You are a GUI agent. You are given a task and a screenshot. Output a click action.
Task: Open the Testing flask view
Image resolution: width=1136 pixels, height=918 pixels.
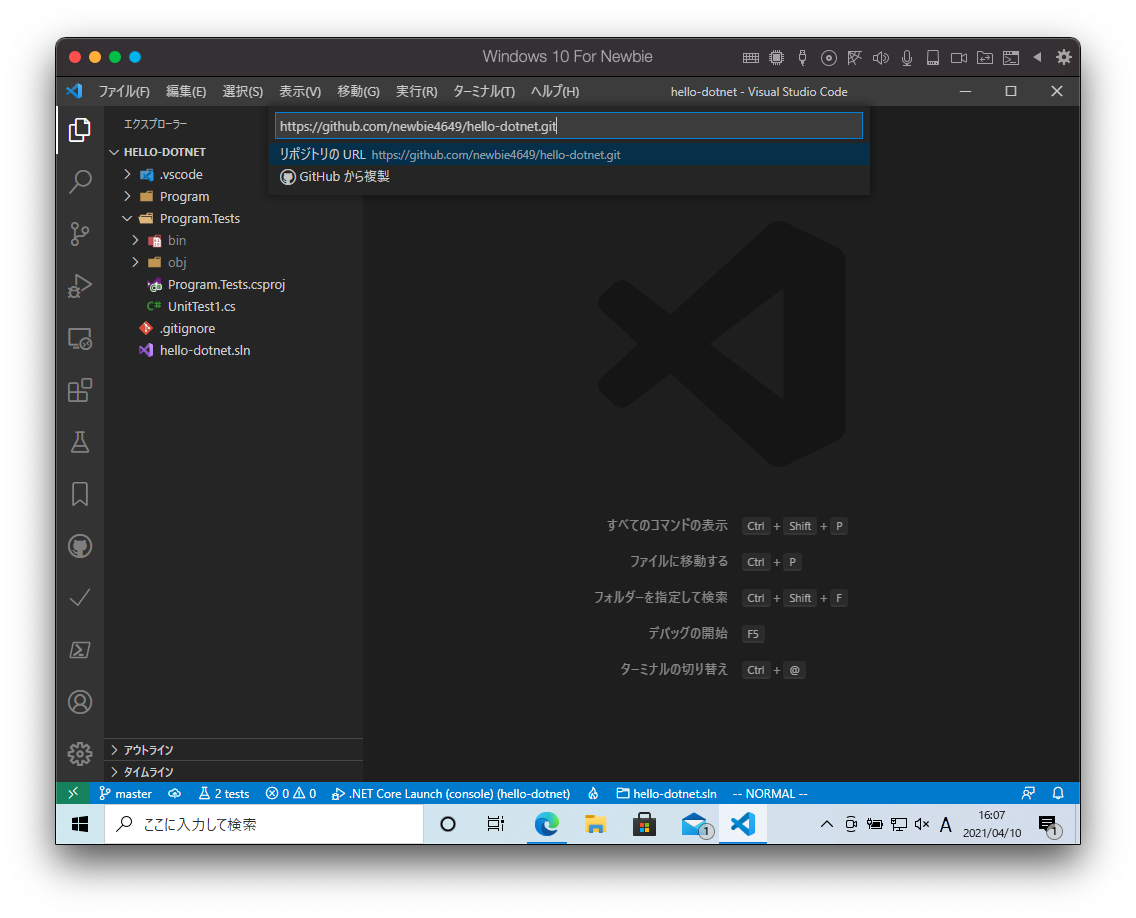tap(80, 442)
